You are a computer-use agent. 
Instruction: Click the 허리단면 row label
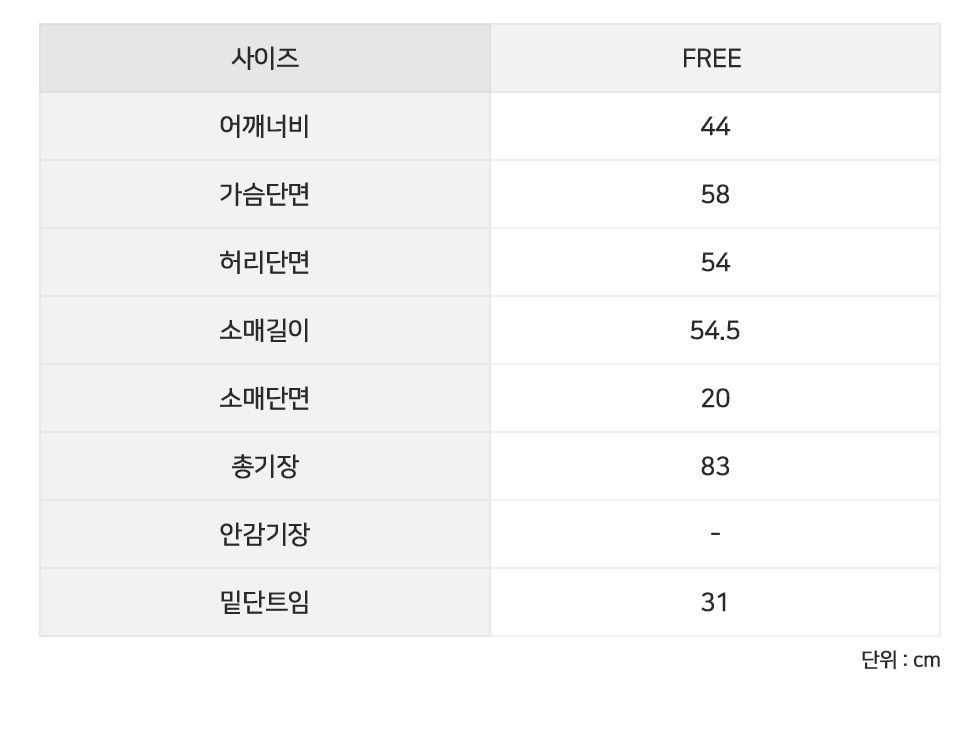[265, 263]
